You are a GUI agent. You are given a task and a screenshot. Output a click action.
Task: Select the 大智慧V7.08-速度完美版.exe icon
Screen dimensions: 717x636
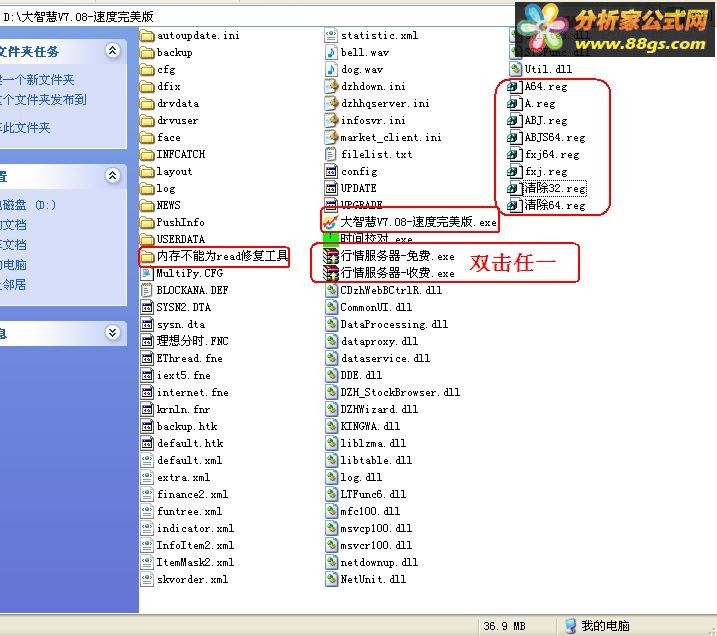point(331,223)
